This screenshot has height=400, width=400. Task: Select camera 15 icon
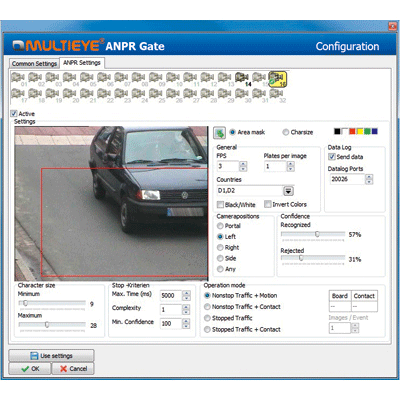point(259,78)
